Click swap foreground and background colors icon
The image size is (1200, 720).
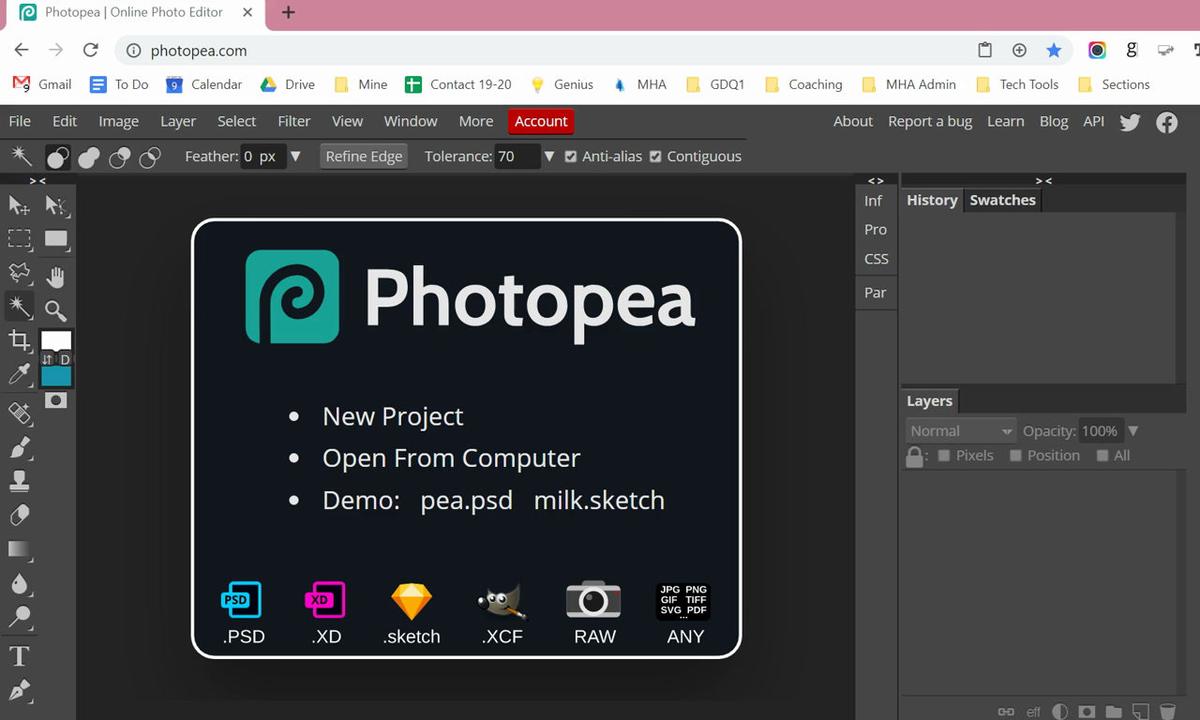click(47, 359)
